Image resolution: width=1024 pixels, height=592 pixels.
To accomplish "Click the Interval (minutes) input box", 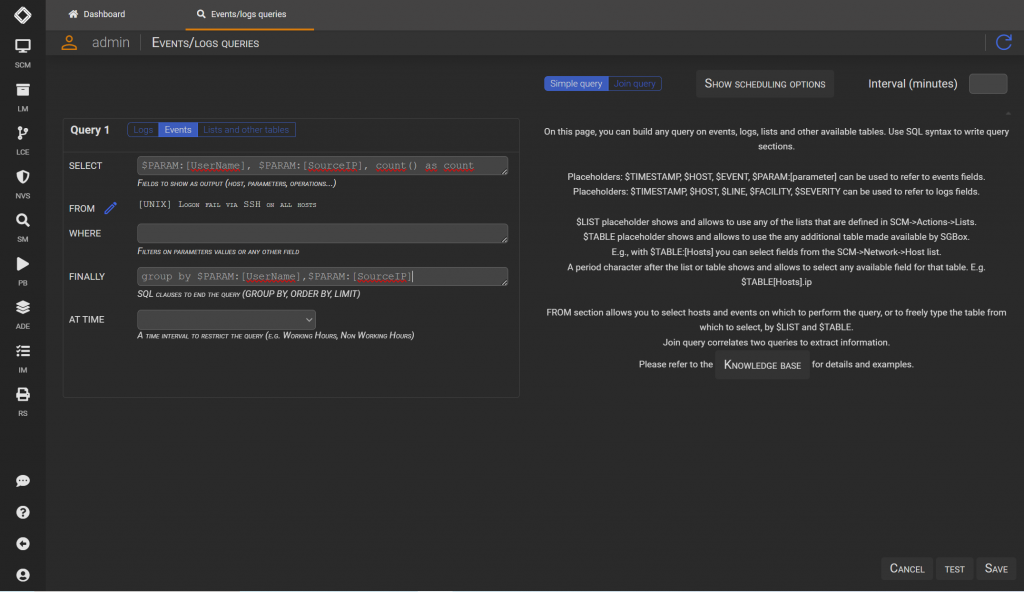I will click(987, 84).
